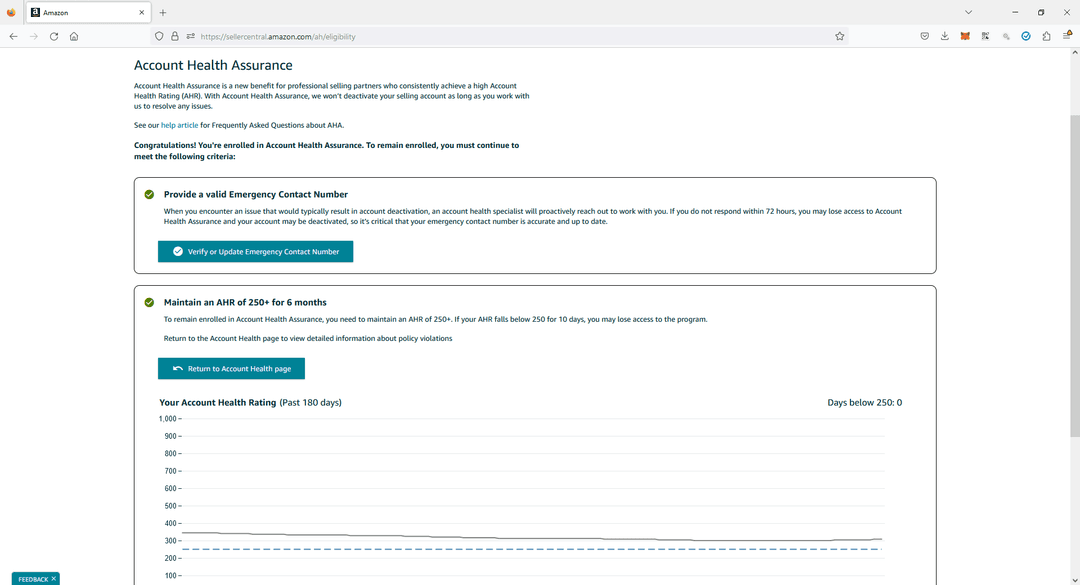Minimize the Firefox window
The width and height of the screenshot is (1080, 585).
tap(1015, 12)
